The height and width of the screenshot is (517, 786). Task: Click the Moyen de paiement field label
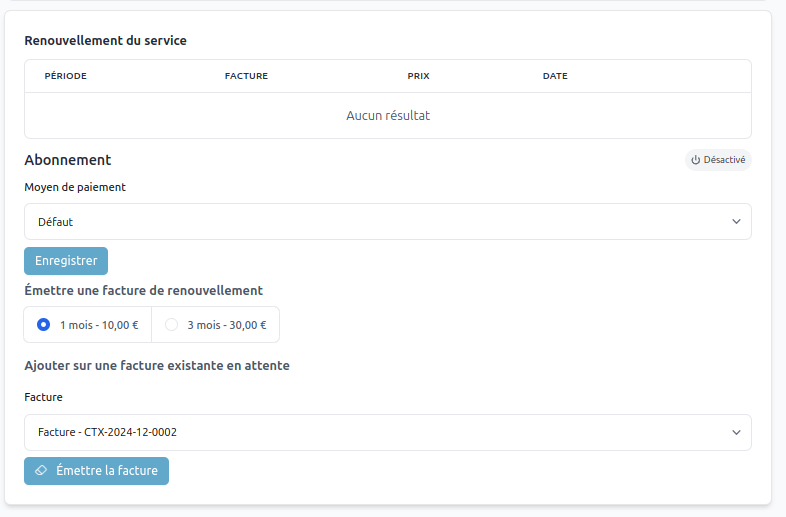tap(75, 187)
